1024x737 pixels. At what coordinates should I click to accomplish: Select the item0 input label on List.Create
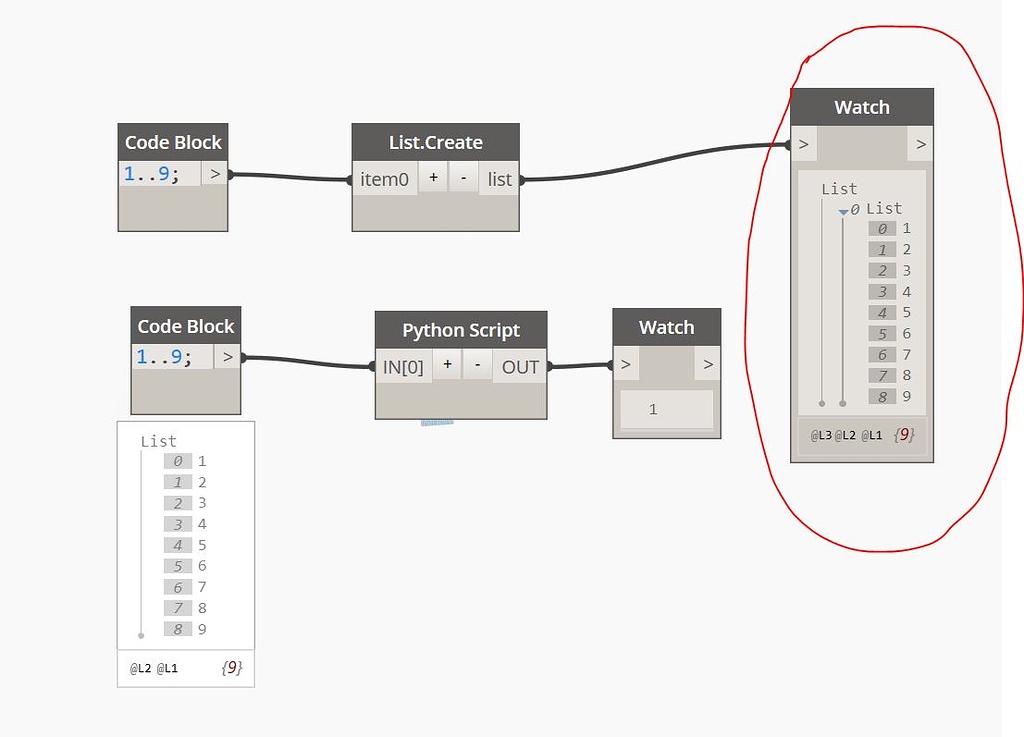[x=385, y=179]
